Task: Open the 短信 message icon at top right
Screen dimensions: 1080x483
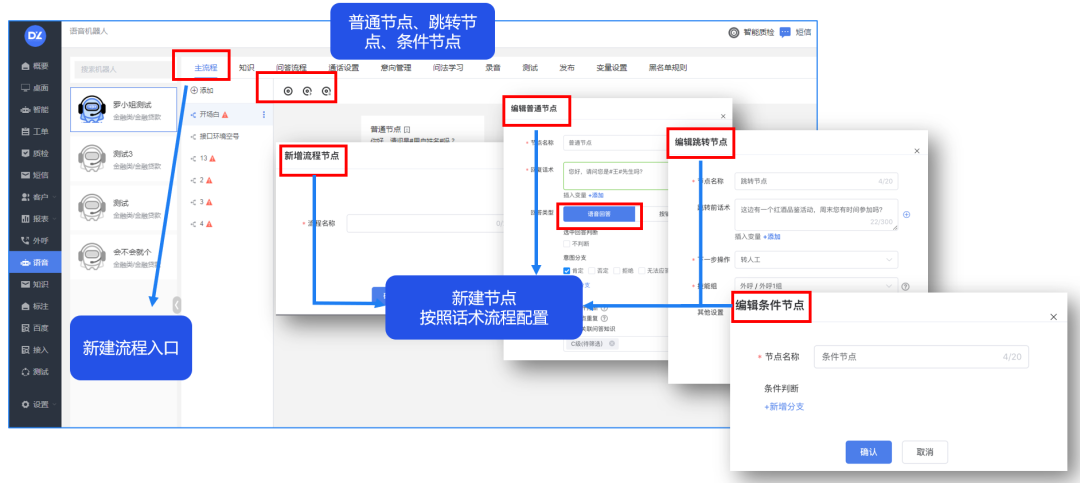Action: pos(785,32)
